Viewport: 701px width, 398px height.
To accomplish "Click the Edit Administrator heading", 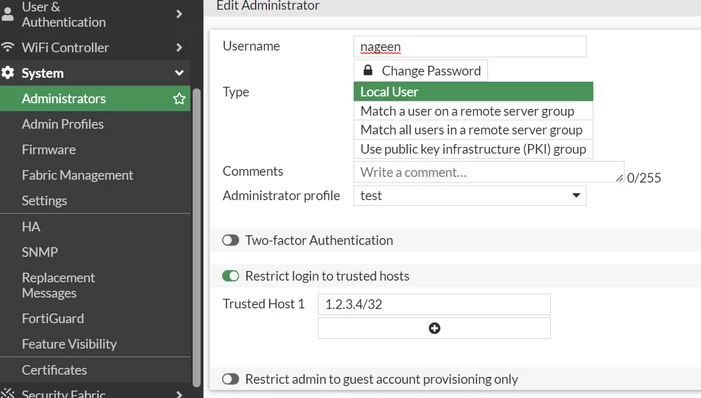I will pyautogui.click(x=268, y=5).
